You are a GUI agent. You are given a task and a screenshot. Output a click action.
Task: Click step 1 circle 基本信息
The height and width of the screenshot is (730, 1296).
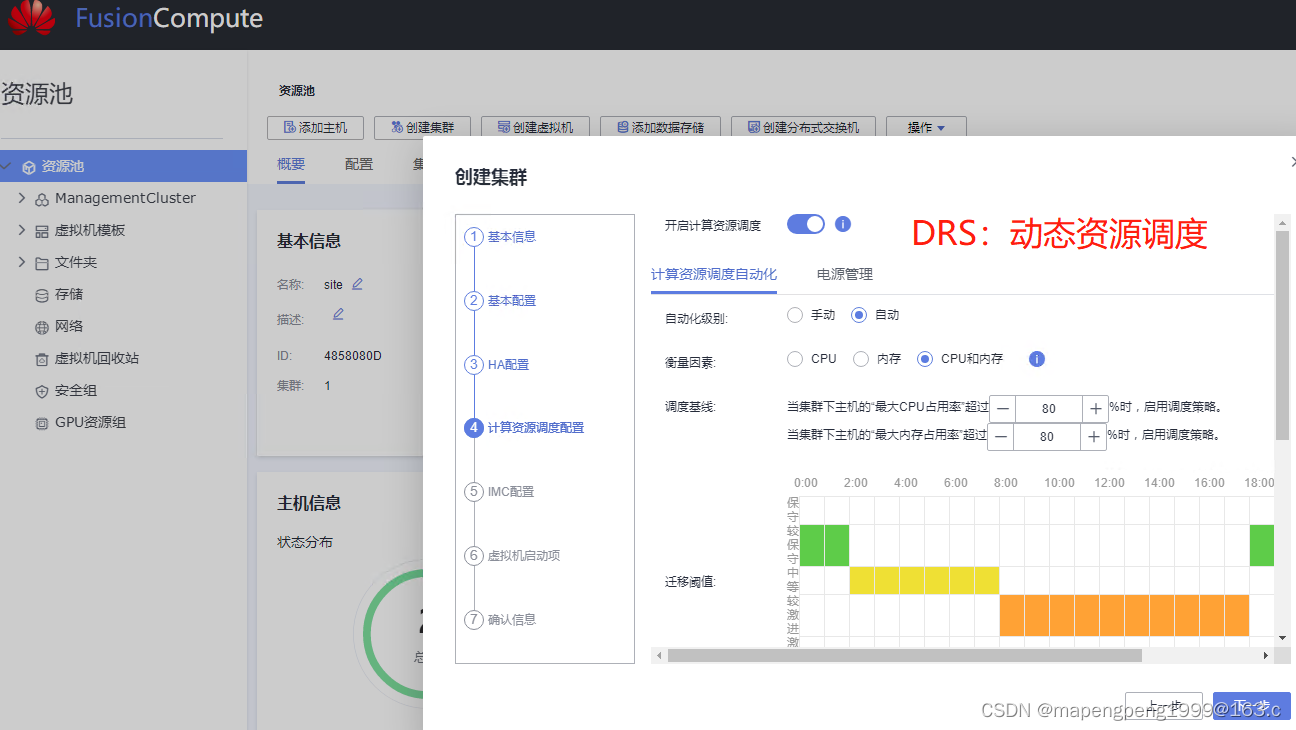474,237
